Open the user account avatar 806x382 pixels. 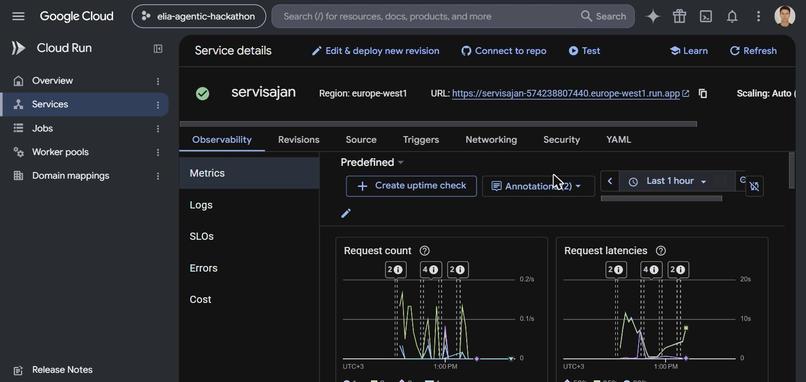[x=784, y=16]
